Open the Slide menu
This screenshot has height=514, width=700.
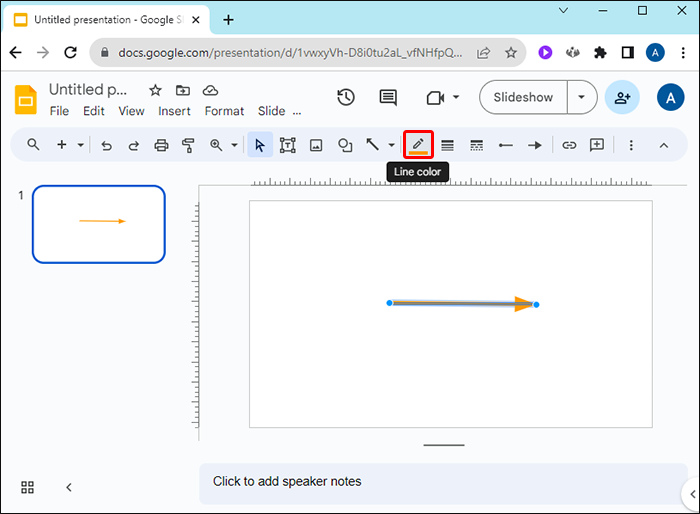pos(271,111)
